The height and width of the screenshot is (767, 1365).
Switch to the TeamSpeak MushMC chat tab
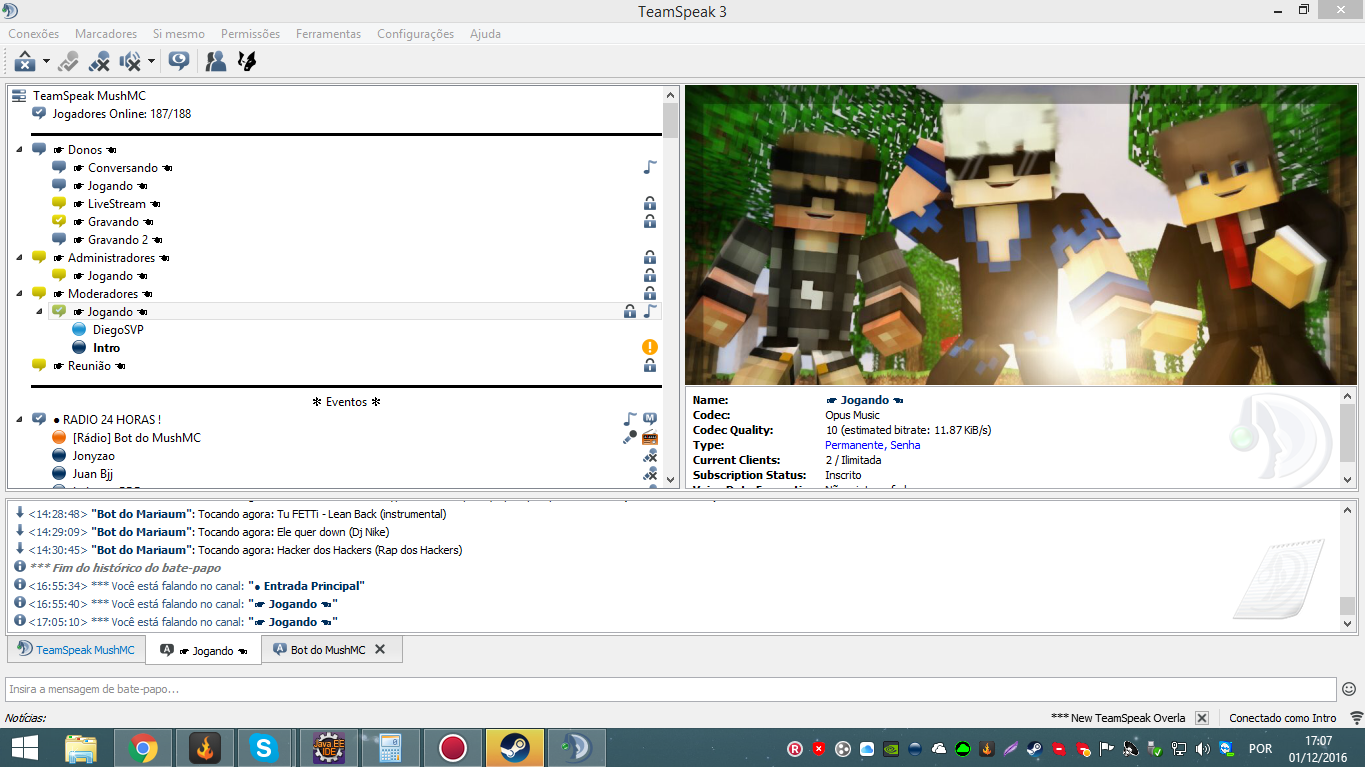[76, 649]
